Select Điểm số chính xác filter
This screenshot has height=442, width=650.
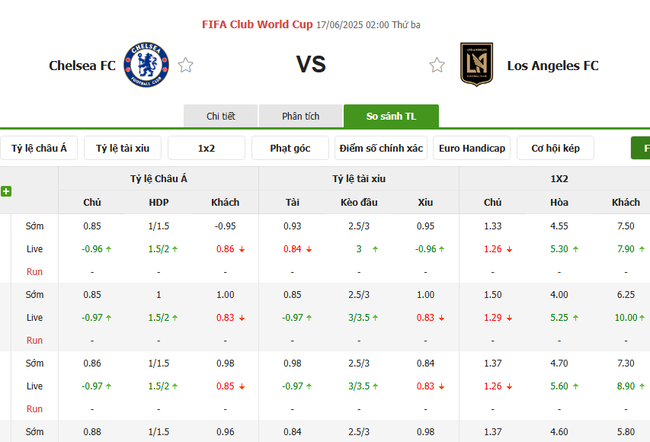click(x=381, y=149)
